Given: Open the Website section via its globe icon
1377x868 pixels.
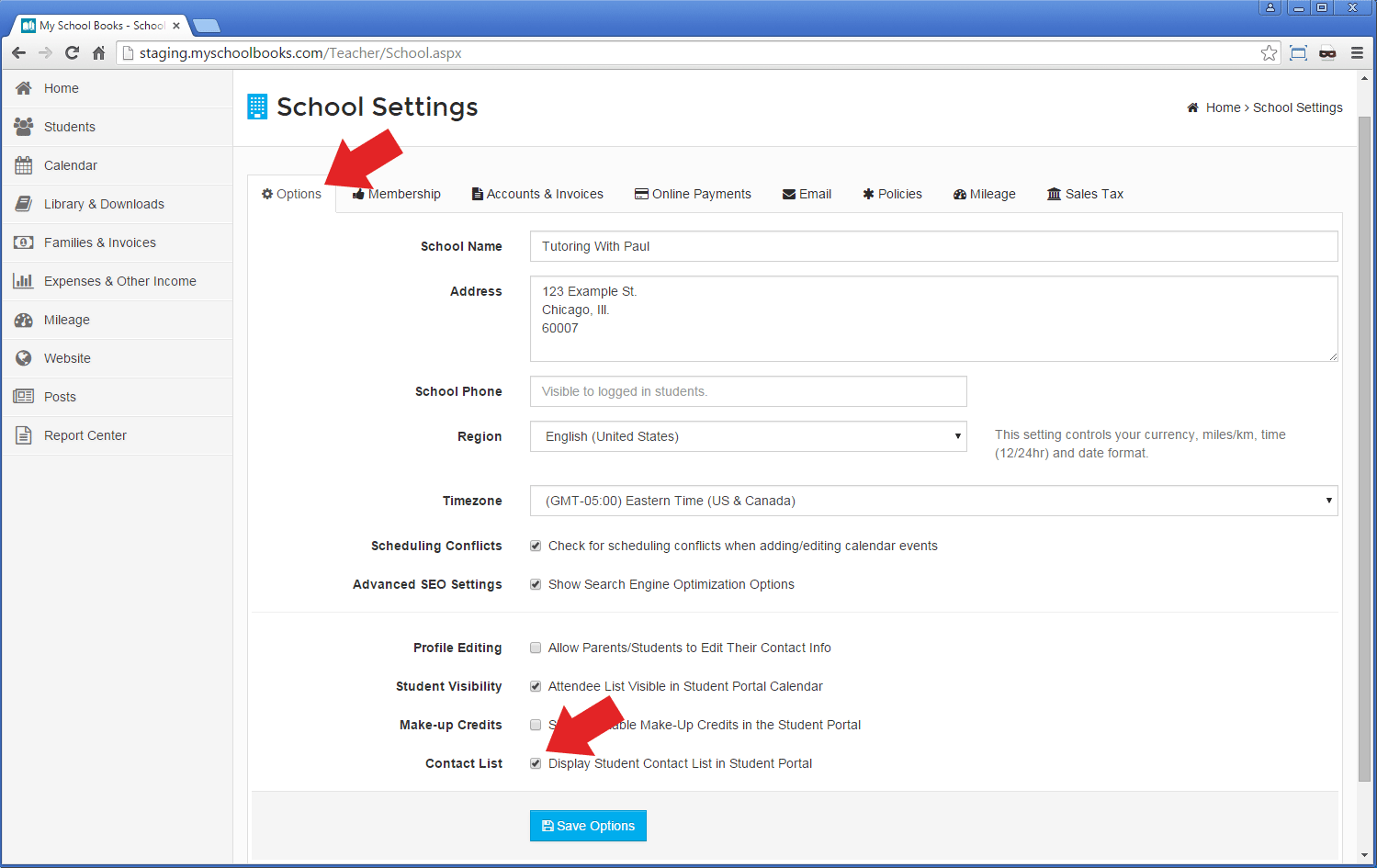Looking at the screenshot, I should pos(23,357).
